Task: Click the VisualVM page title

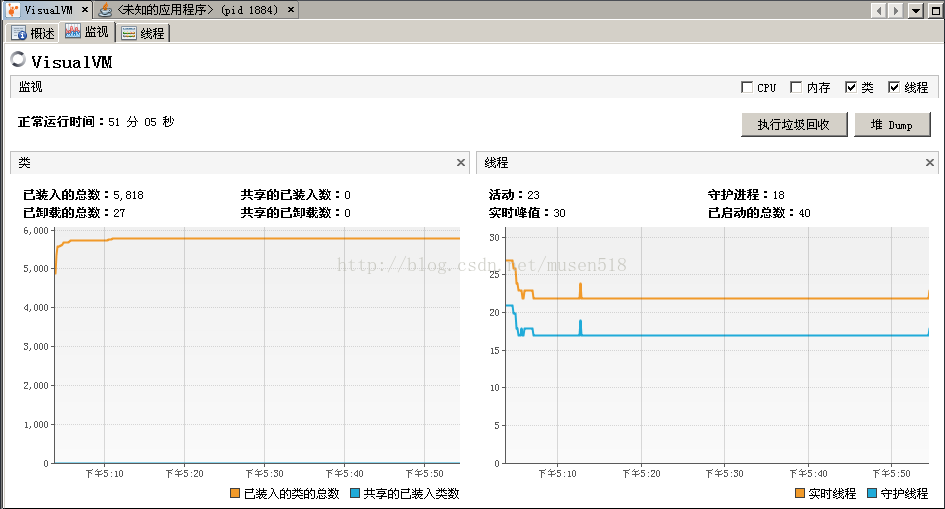Action: click(72, 62)
